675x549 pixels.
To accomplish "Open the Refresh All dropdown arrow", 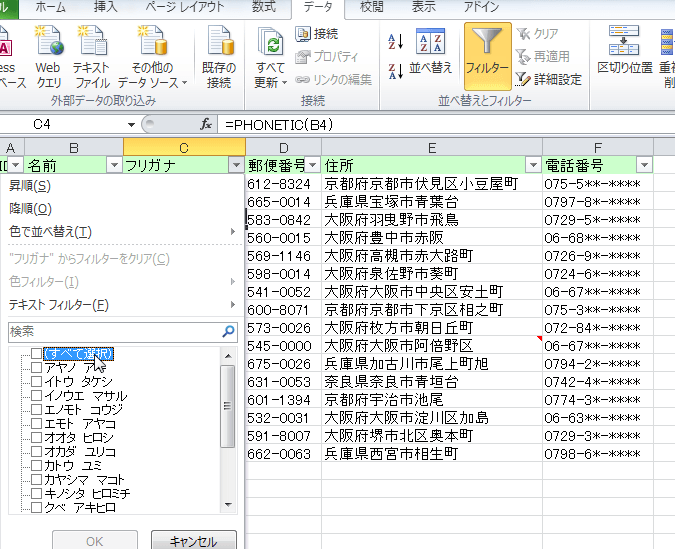I will pyautogui.click(x=284, y=82).
